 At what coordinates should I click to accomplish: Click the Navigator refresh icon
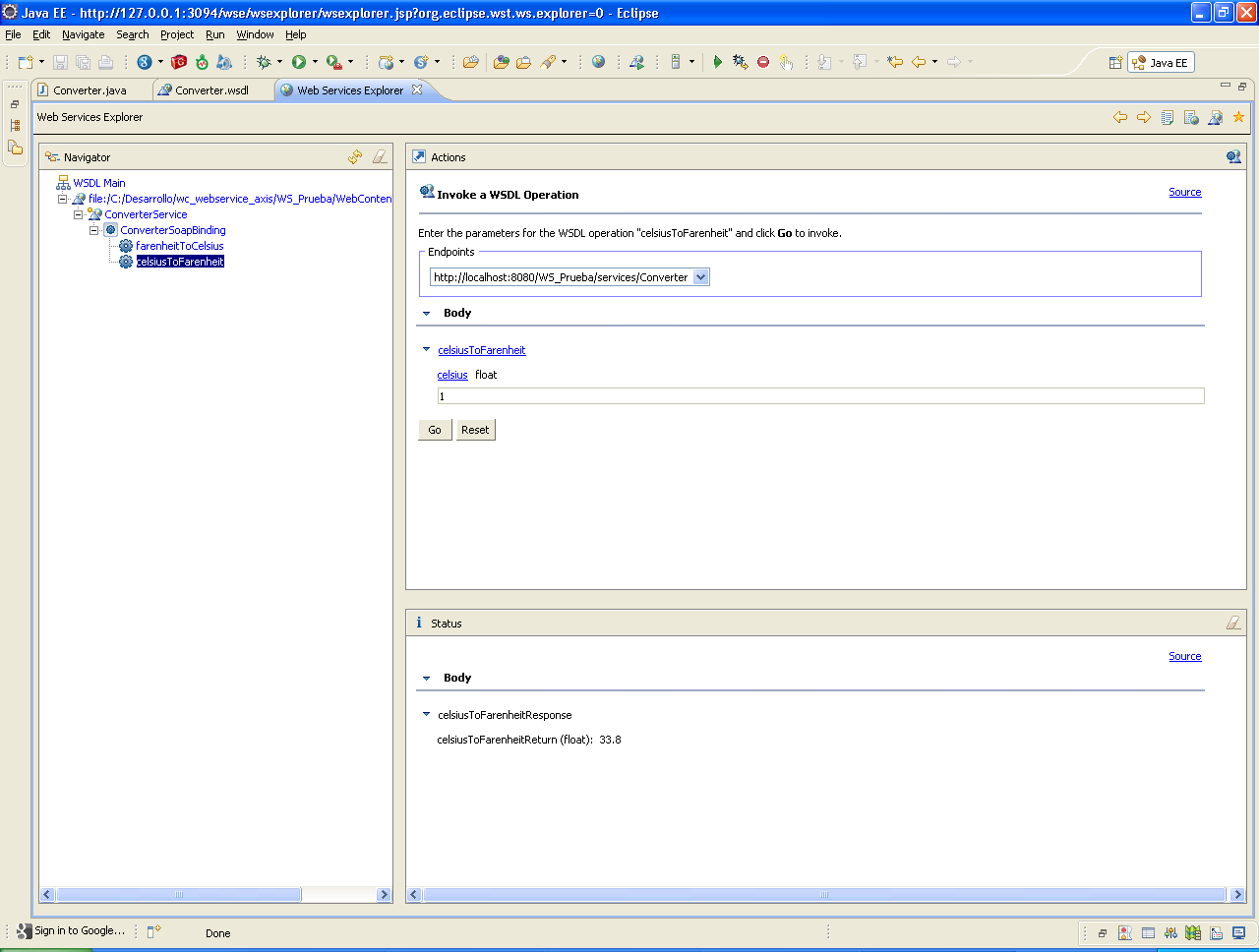pyautogui.click(x=355, y=156)
